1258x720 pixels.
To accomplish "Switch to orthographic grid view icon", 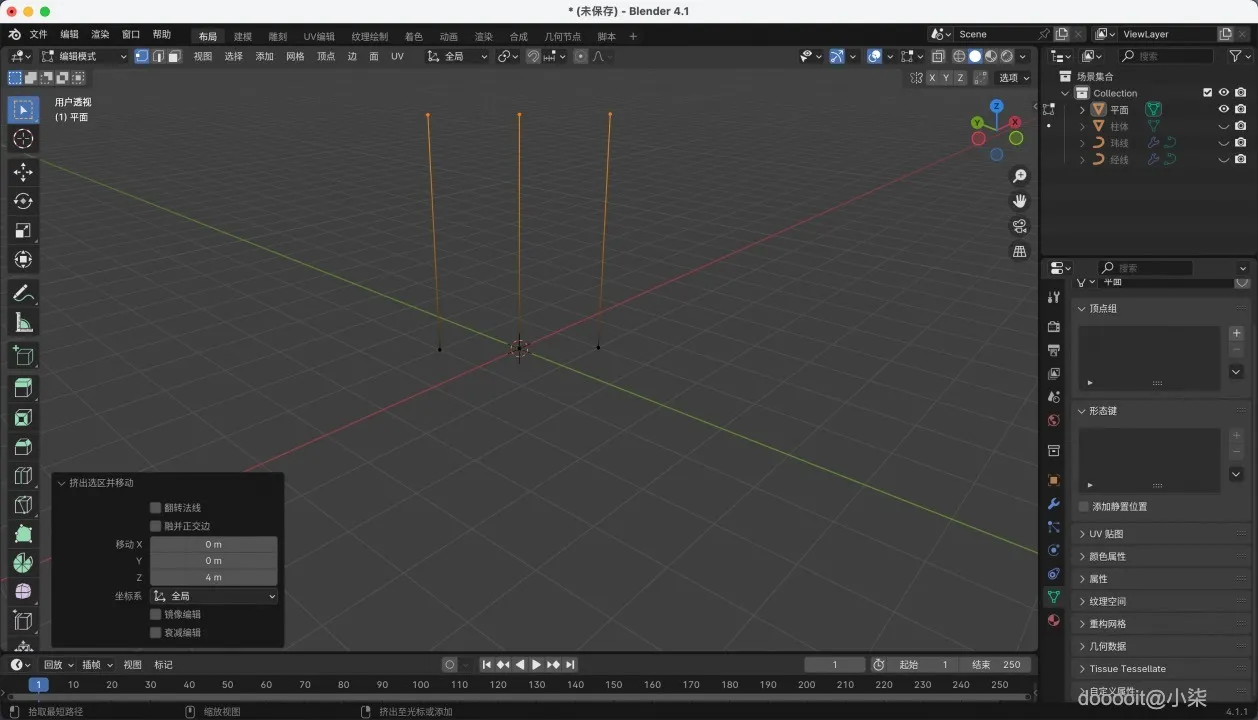I will coord(1019,251).
